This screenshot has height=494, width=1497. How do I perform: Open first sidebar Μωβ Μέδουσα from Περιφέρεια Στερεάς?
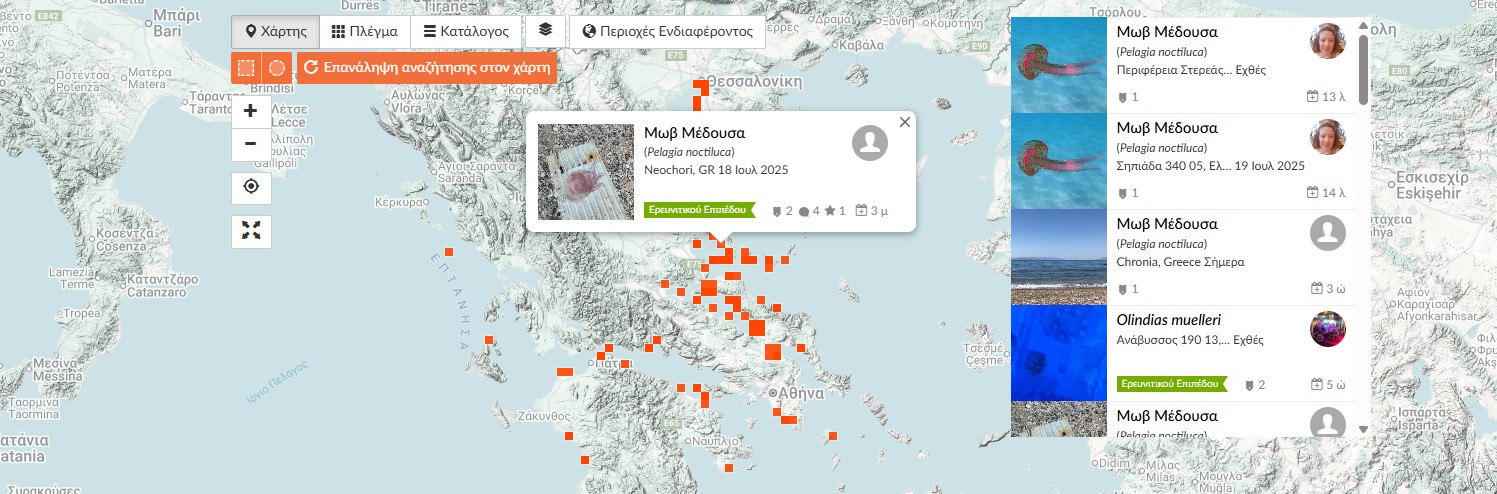tap(1167, 32)
